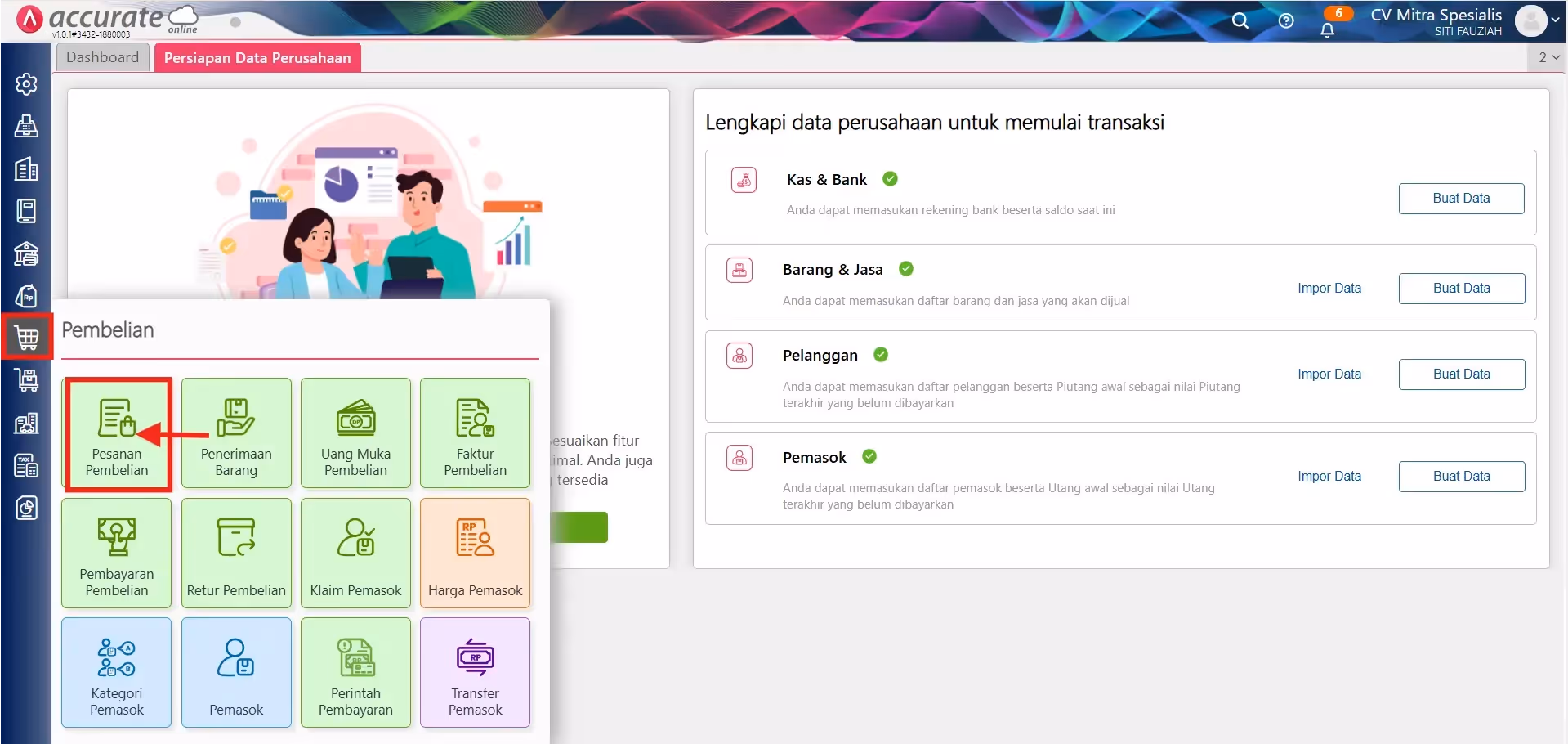Expand the open tabs counter dropdown
This screenshot has width=1568, height=744.
1548,57
